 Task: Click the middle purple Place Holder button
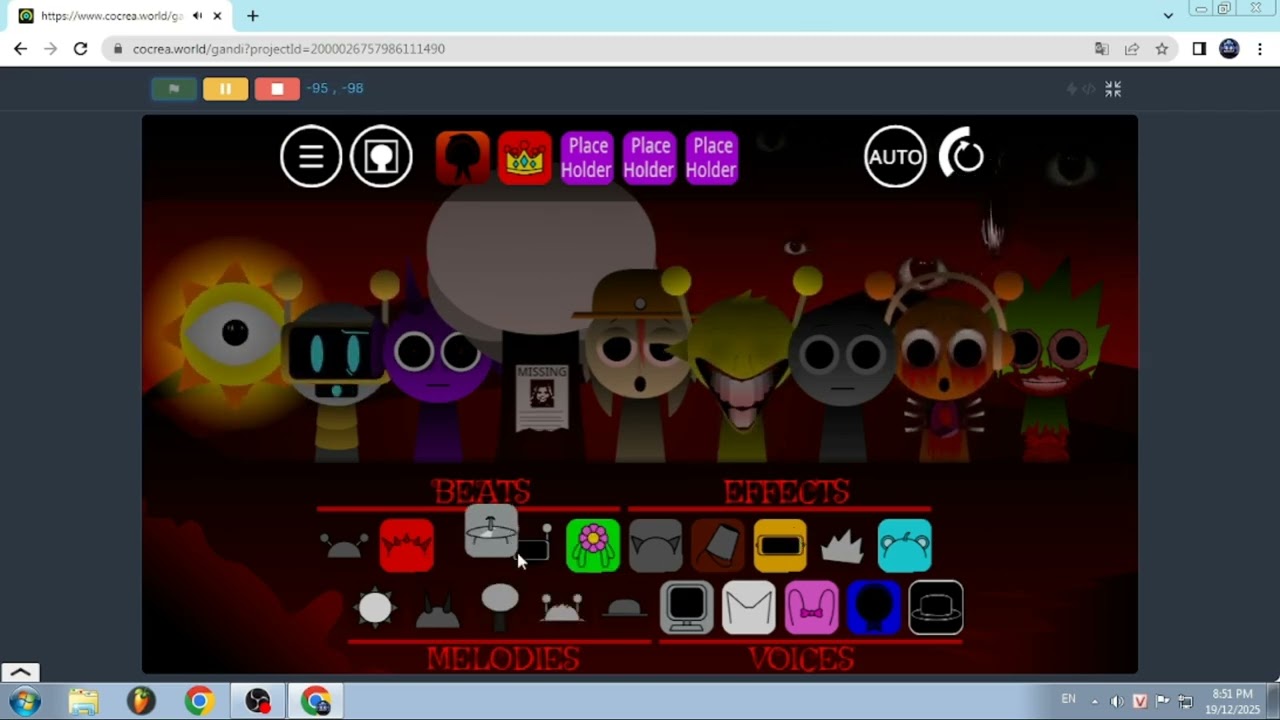pyautogui.click(x=649, y=157)
